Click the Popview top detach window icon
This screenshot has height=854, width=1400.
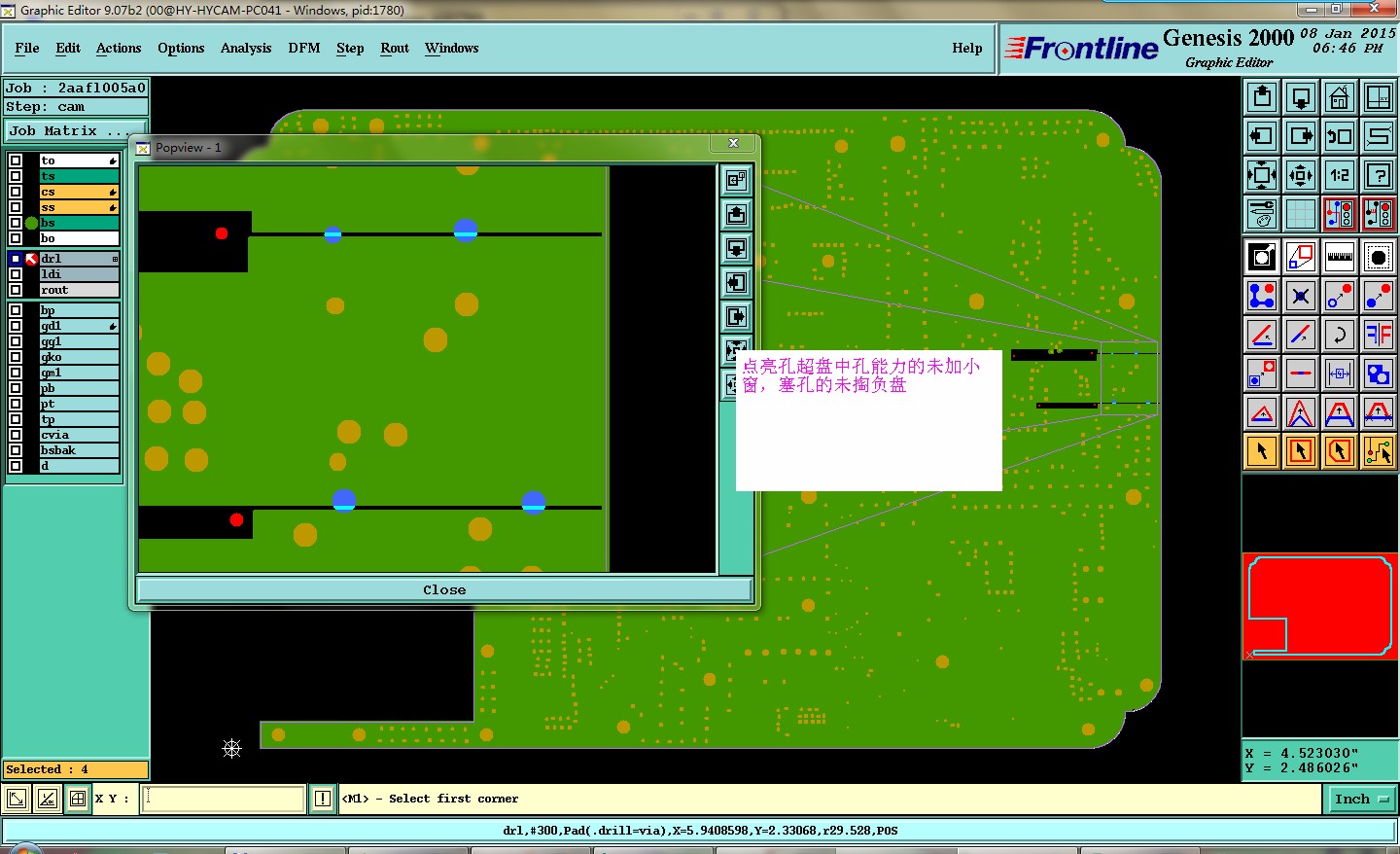pyautogui.click(x=737, y=180)
